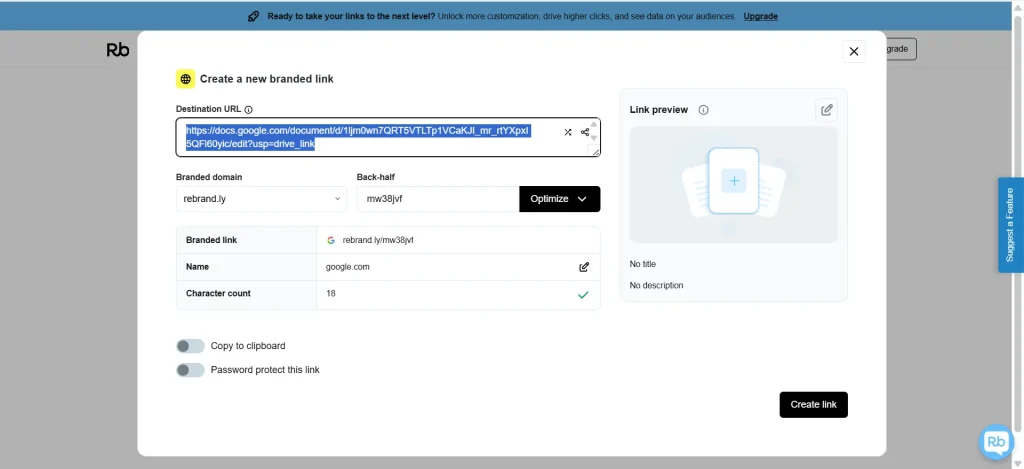Click the character count value 18

click(x=330, y=294)
